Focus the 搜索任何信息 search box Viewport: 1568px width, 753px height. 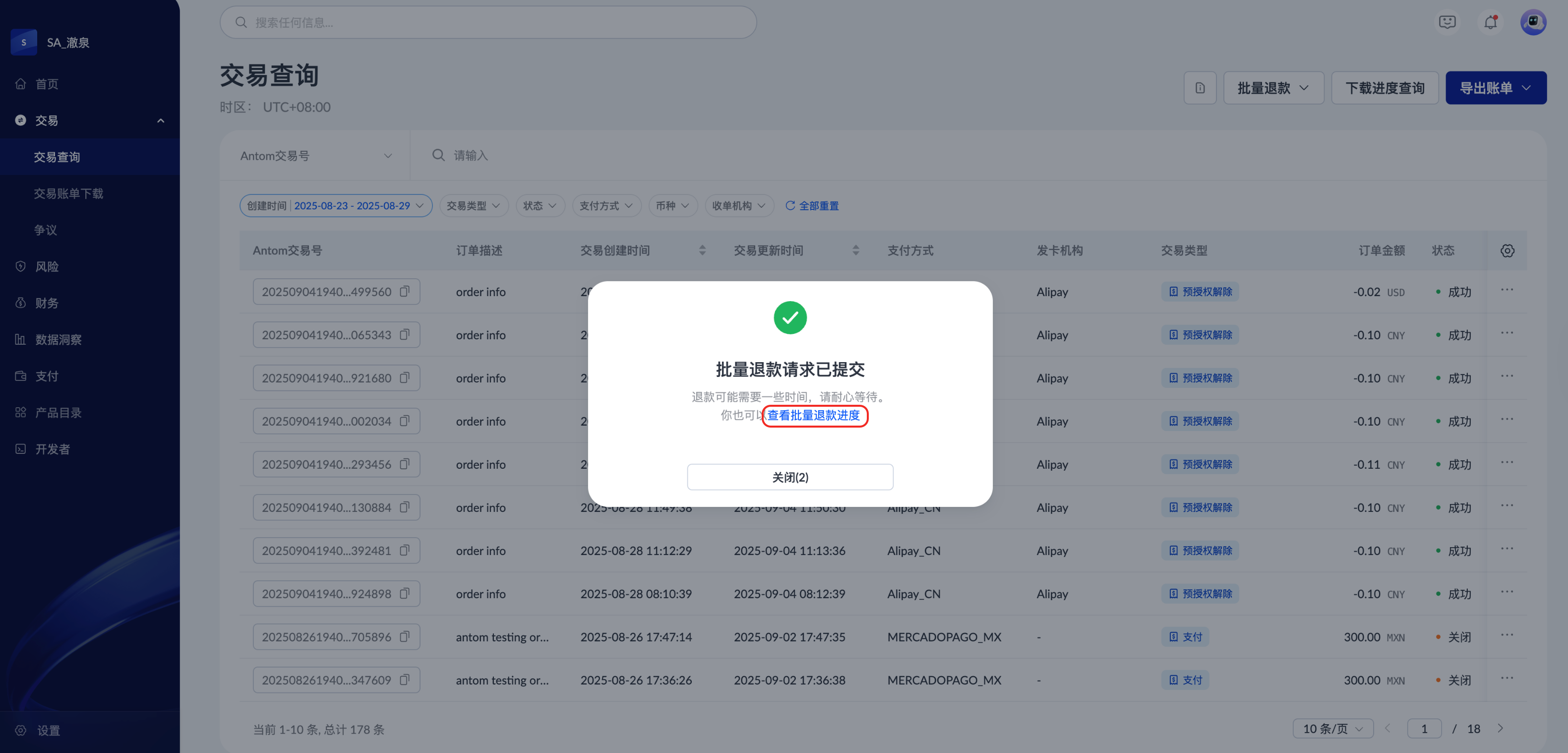(488, 22)
